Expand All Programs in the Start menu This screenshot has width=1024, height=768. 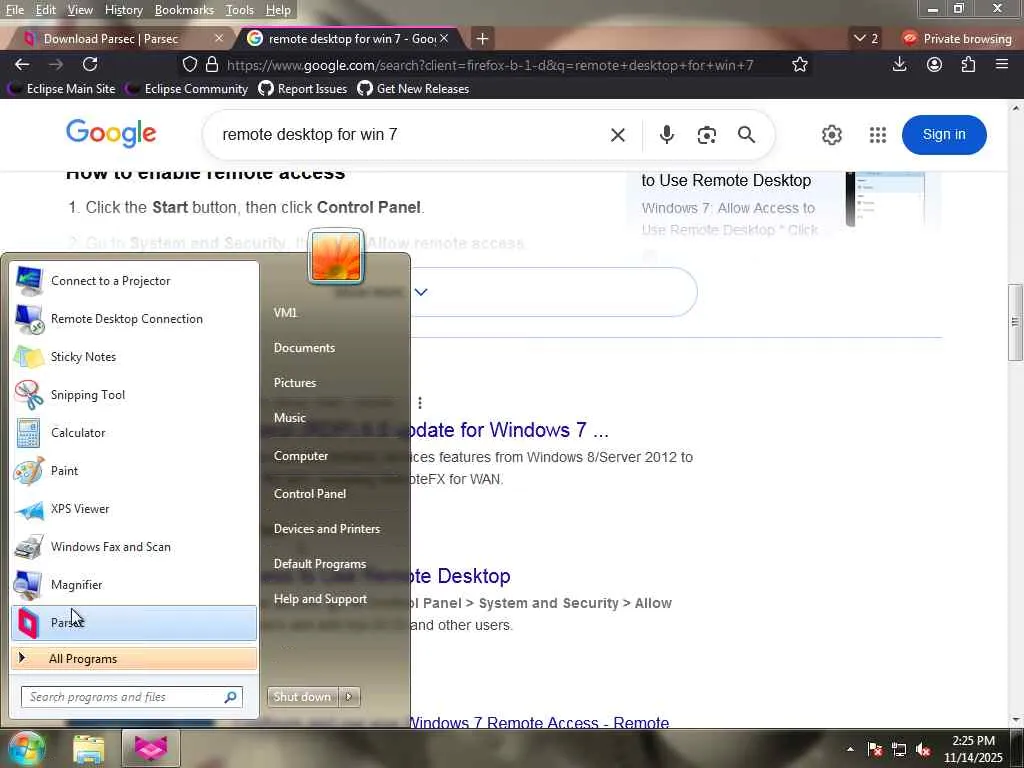coord(134,658)
